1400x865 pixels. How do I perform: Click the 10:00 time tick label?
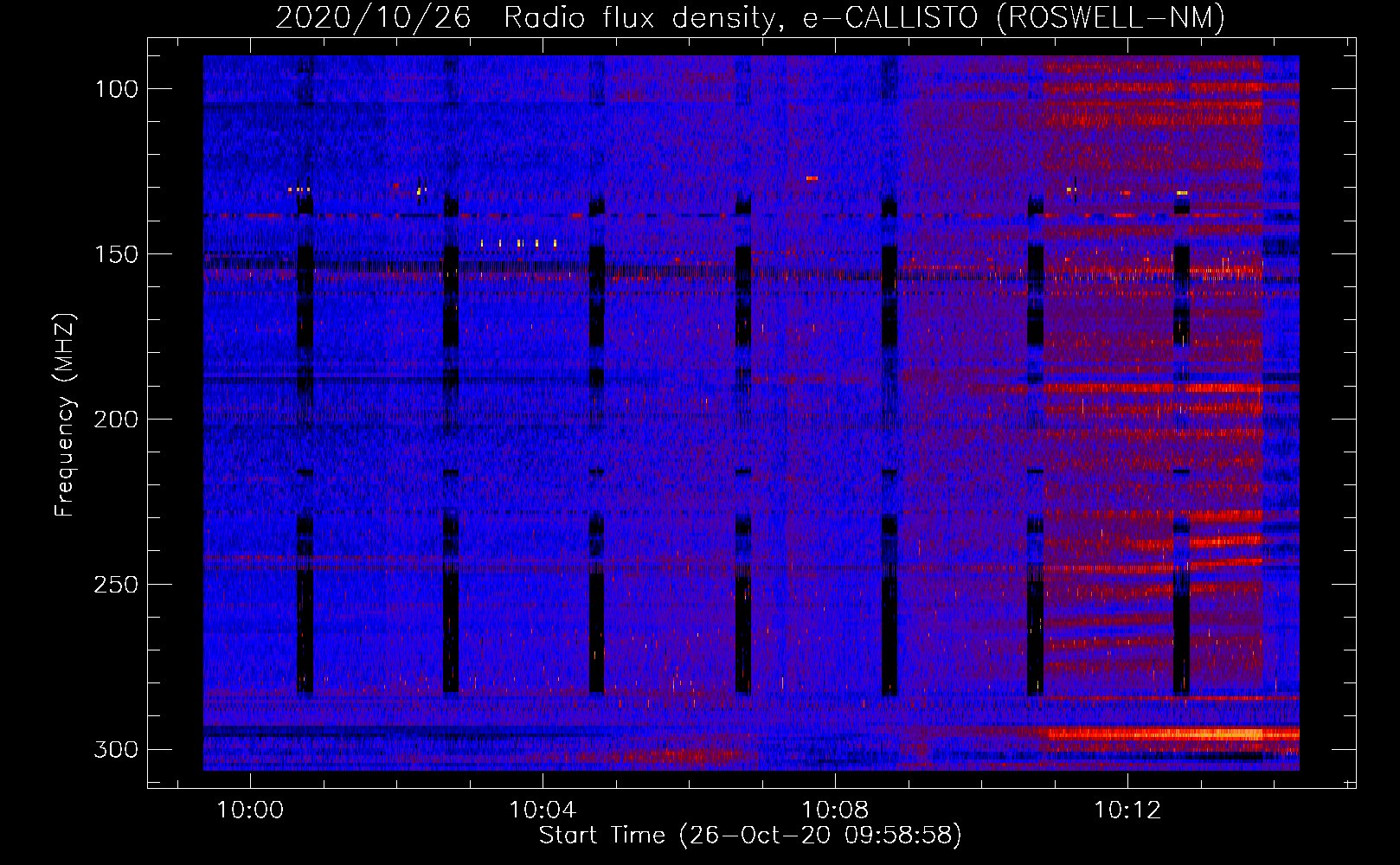click(x=250, y=811)
